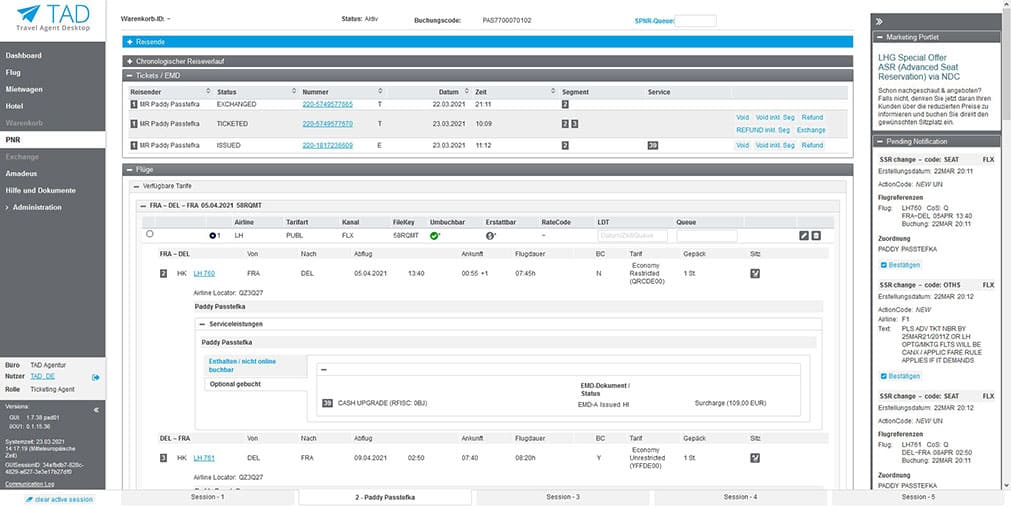This screenshot has width=1011, height=507.
Task: Check the first Bestätigen checkbox for SEAT change
Action: (884, 265)
